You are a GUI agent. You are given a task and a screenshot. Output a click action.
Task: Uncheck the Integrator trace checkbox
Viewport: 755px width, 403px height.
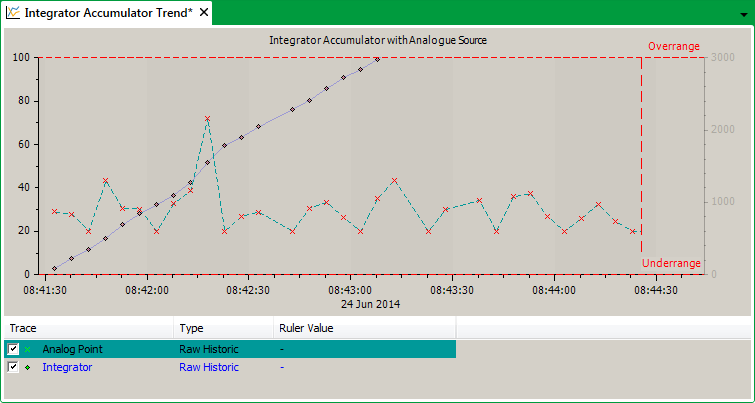pos(13,367)
